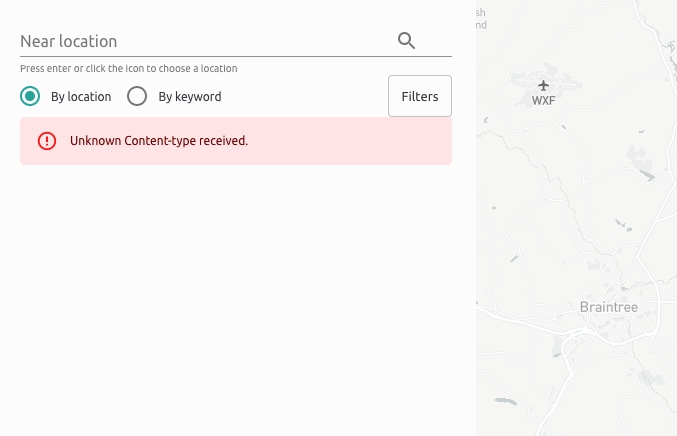
Task: Click the road junction west of Braintree
Action: pos(583,331)
